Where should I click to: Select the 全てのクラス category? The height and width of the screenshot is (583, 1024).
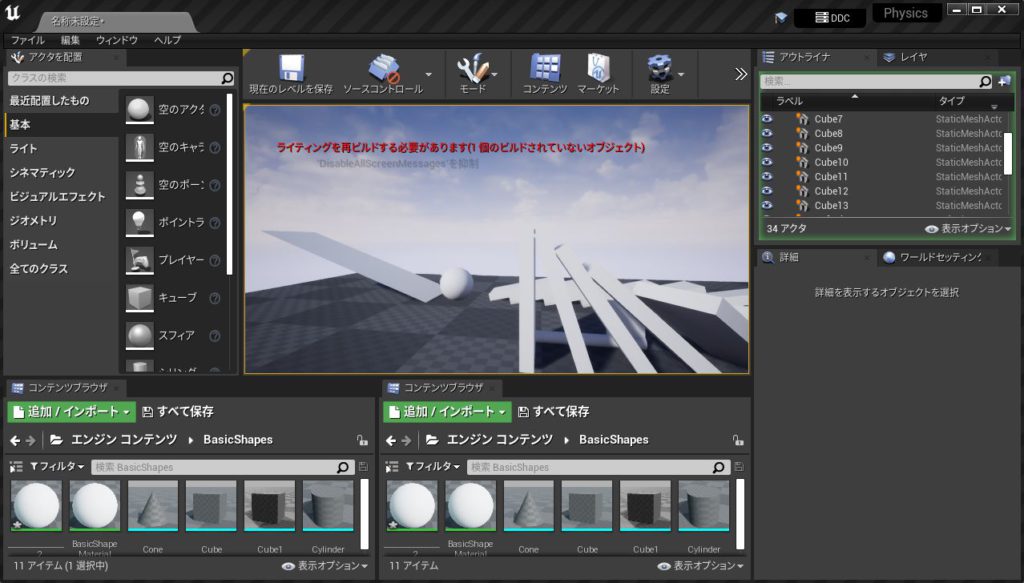pyautogui.click(x=39, y=269)
